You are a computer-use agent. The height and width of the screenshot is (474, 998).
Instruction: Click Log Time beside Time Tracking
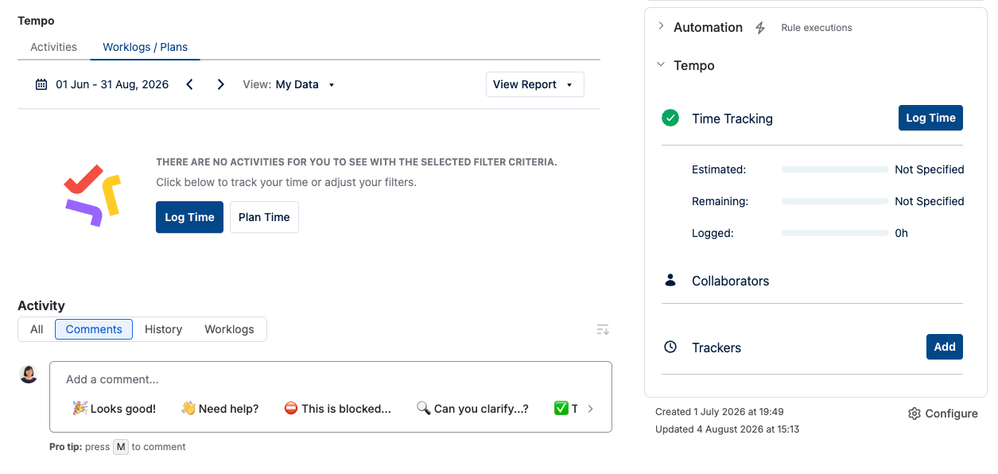pos(931,118)
